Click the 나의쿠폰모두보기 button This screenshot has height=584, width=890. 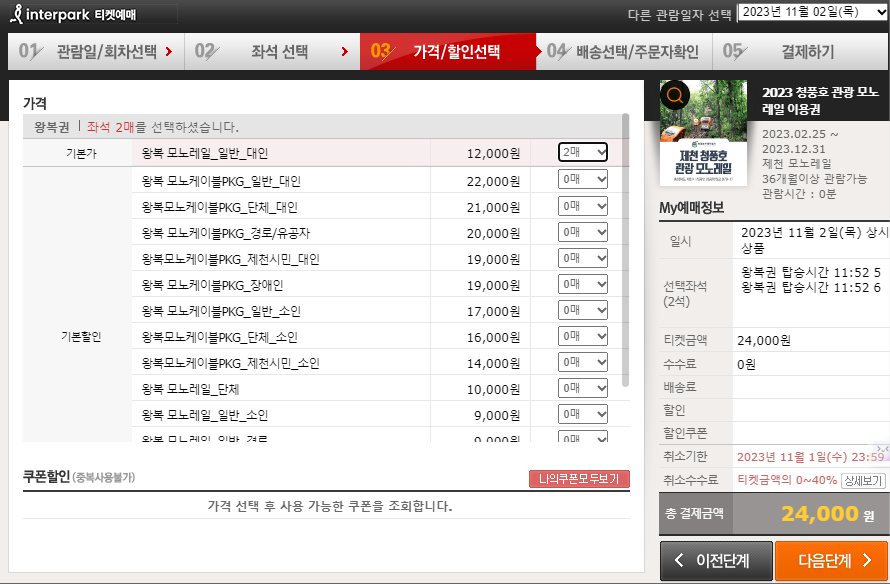[x=580, y=479]
